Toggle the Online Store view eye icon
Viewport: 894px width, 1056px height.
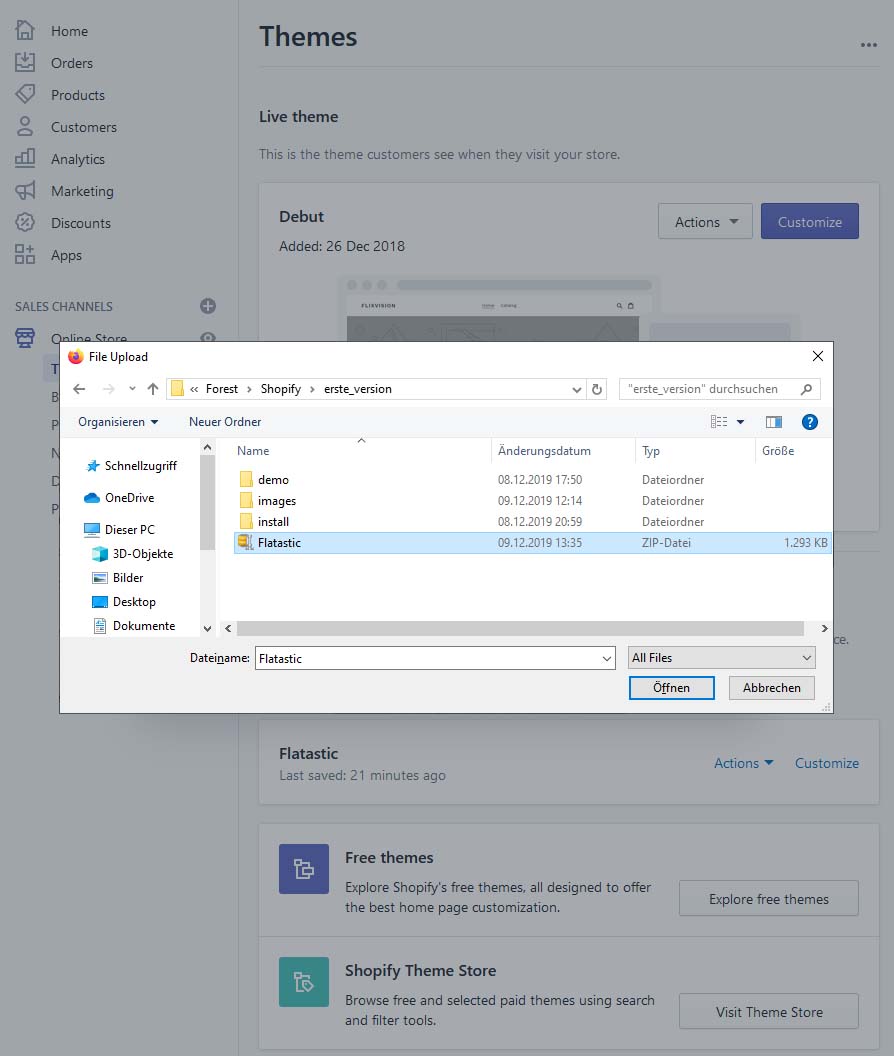click(x=208, y=339)
